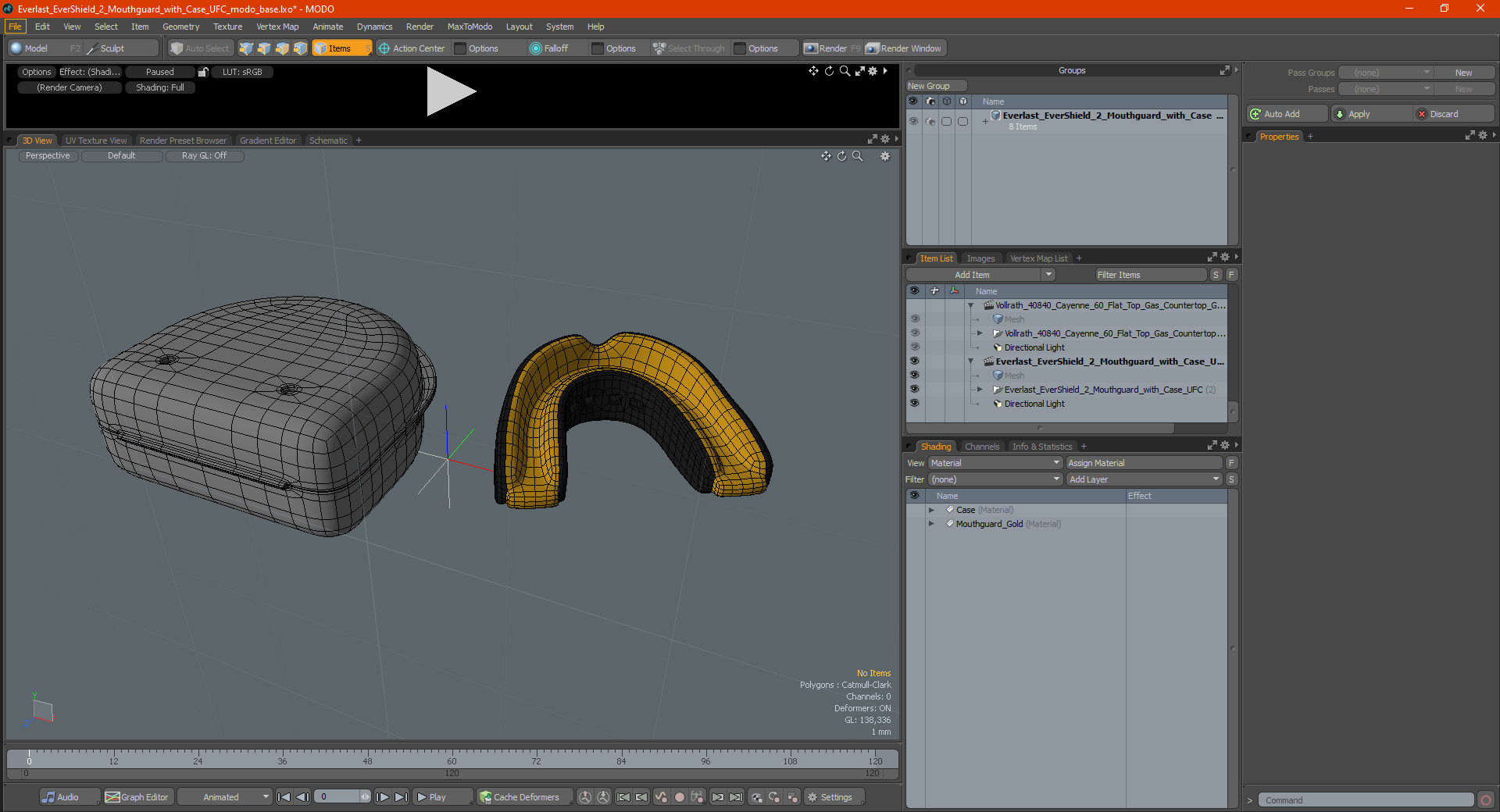The image size is (1500, 812).
Task: Click the large preview play triangle
Action: (451, 91)
